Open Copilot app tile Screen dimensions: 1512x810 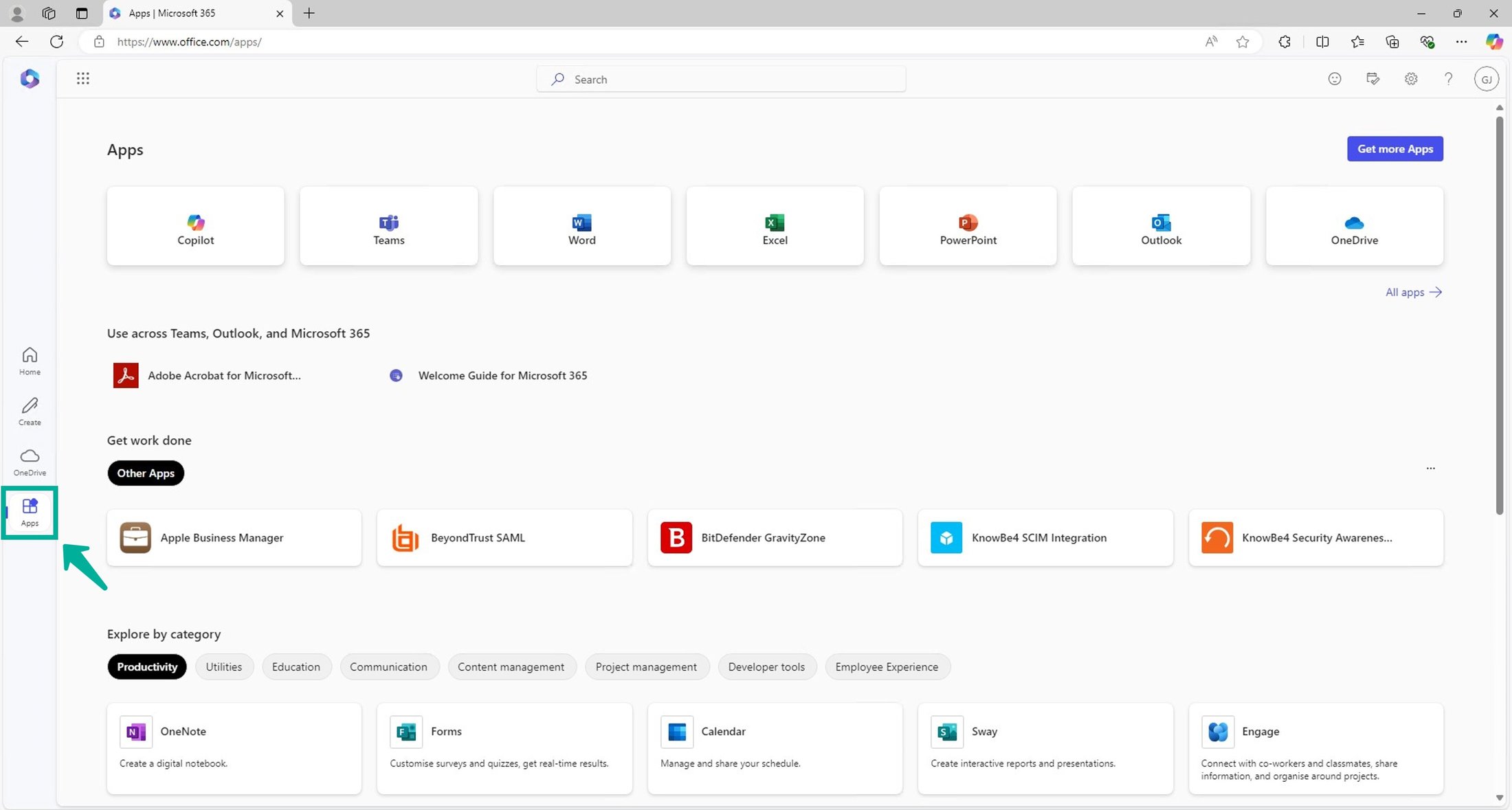[x=195, y=227]
